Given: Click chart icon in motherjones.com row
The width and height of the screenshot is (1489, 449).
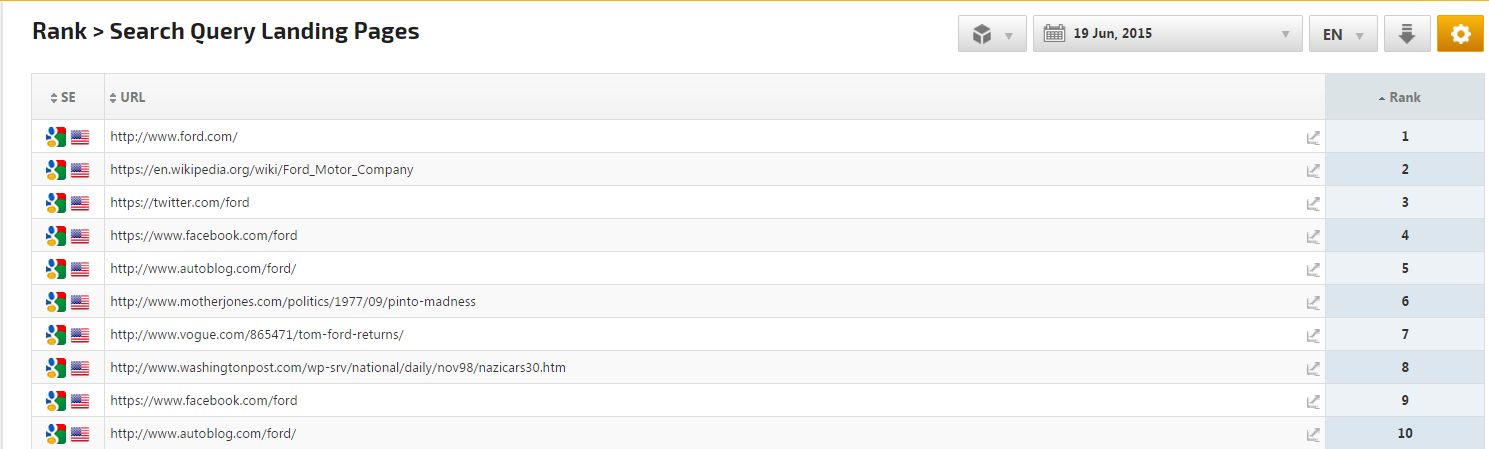Looking at the screenshot, I should pos(1313,302).
